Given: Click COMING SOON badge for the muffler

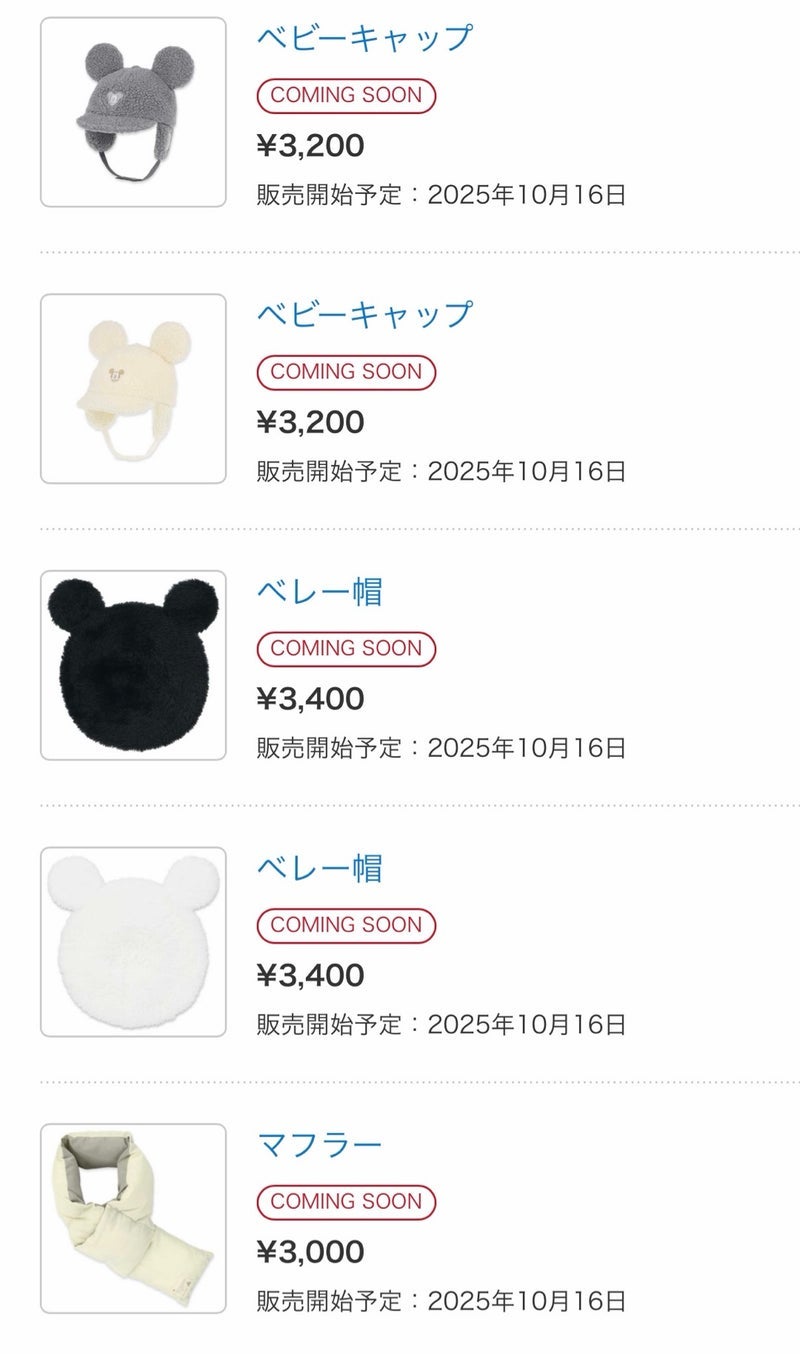Looking at the screenshot, I should (346, 1201).
